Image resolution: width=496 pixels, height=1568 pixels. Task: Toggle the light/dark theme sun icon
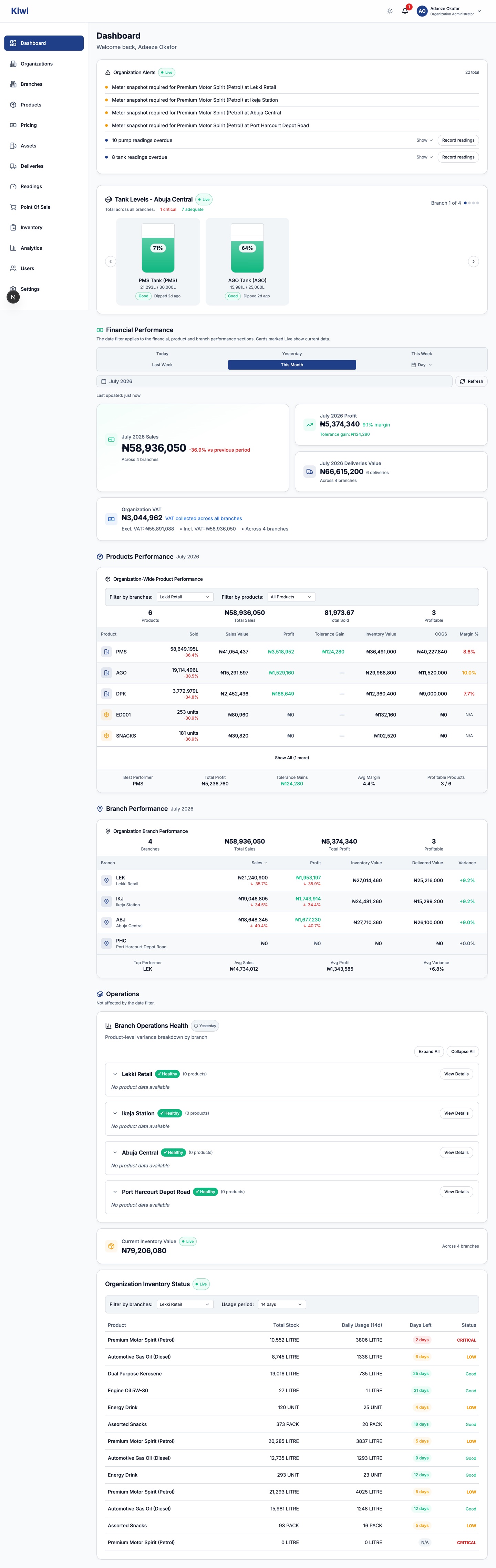point(390,11)
